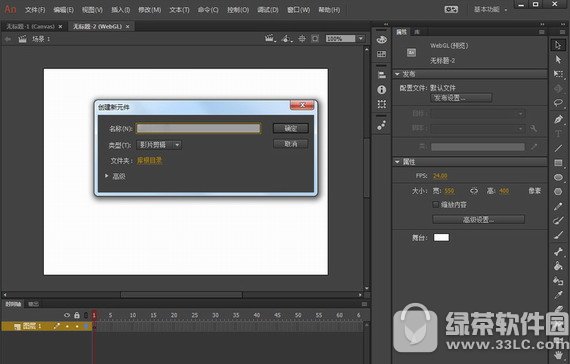This screenshot has width=570, height=364.
Task: Toggle the 缩放内容 checkbox
Action: point(435,205)
